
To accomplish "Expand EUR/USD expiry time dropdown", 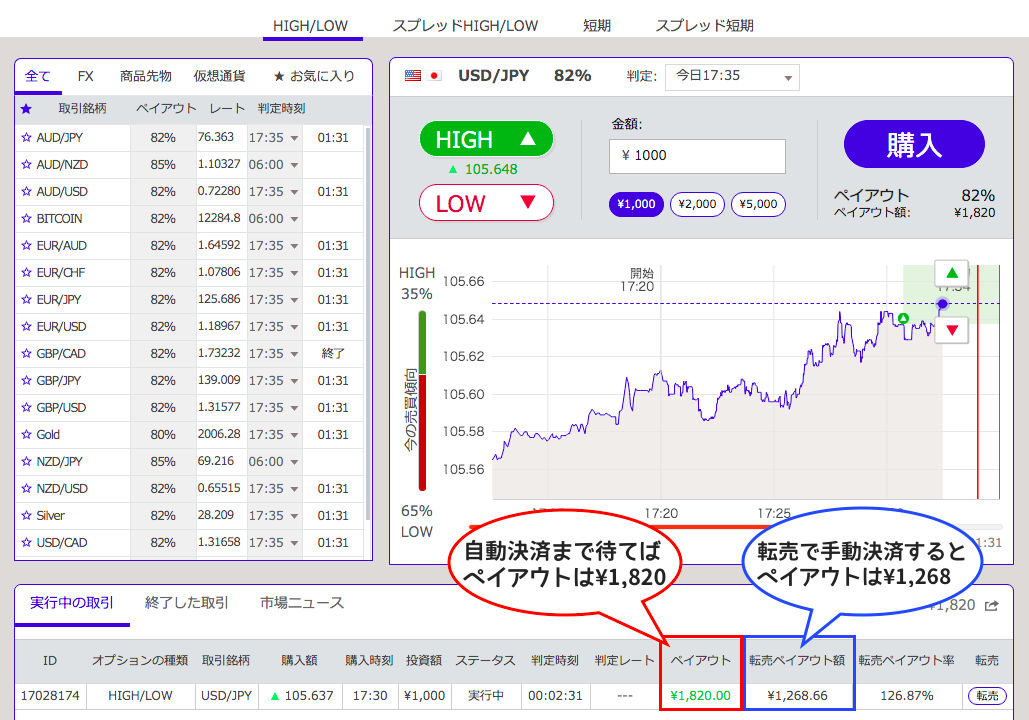I will click(294, 327).
